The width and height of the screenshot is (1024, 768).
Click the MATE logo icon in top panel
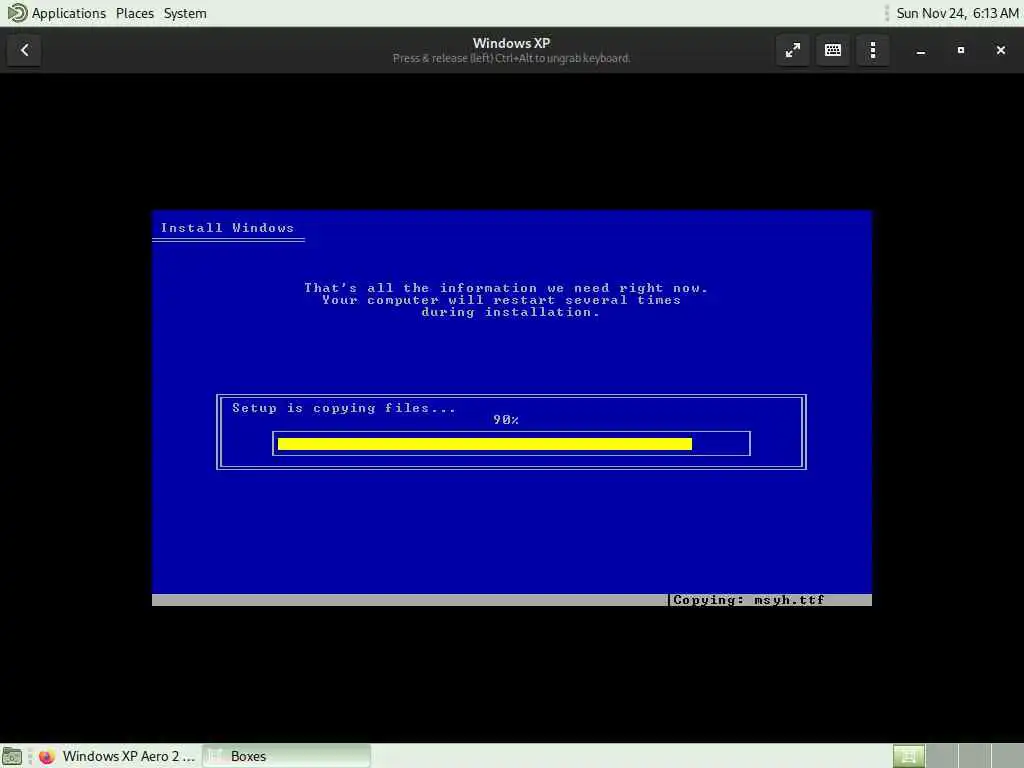click(x=16, y=13)
